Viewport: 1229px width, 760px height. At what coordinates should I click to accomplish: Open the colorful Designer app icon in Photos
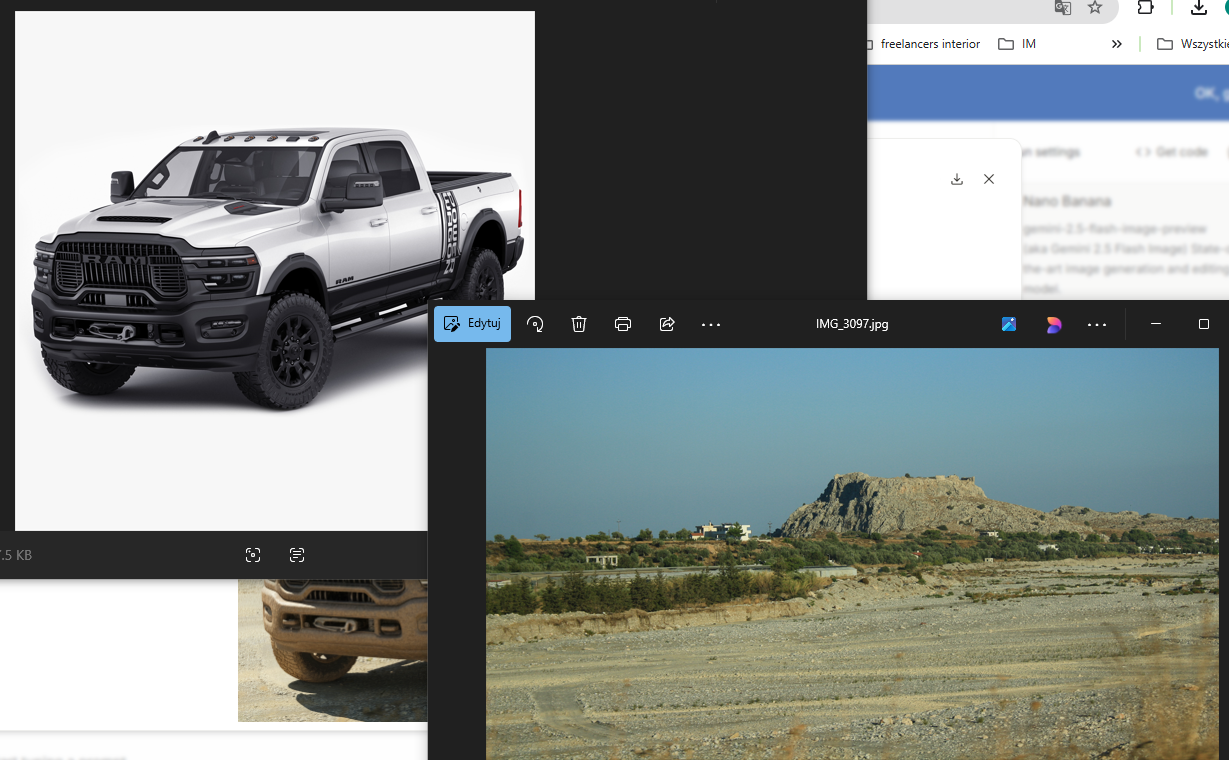1054,324
